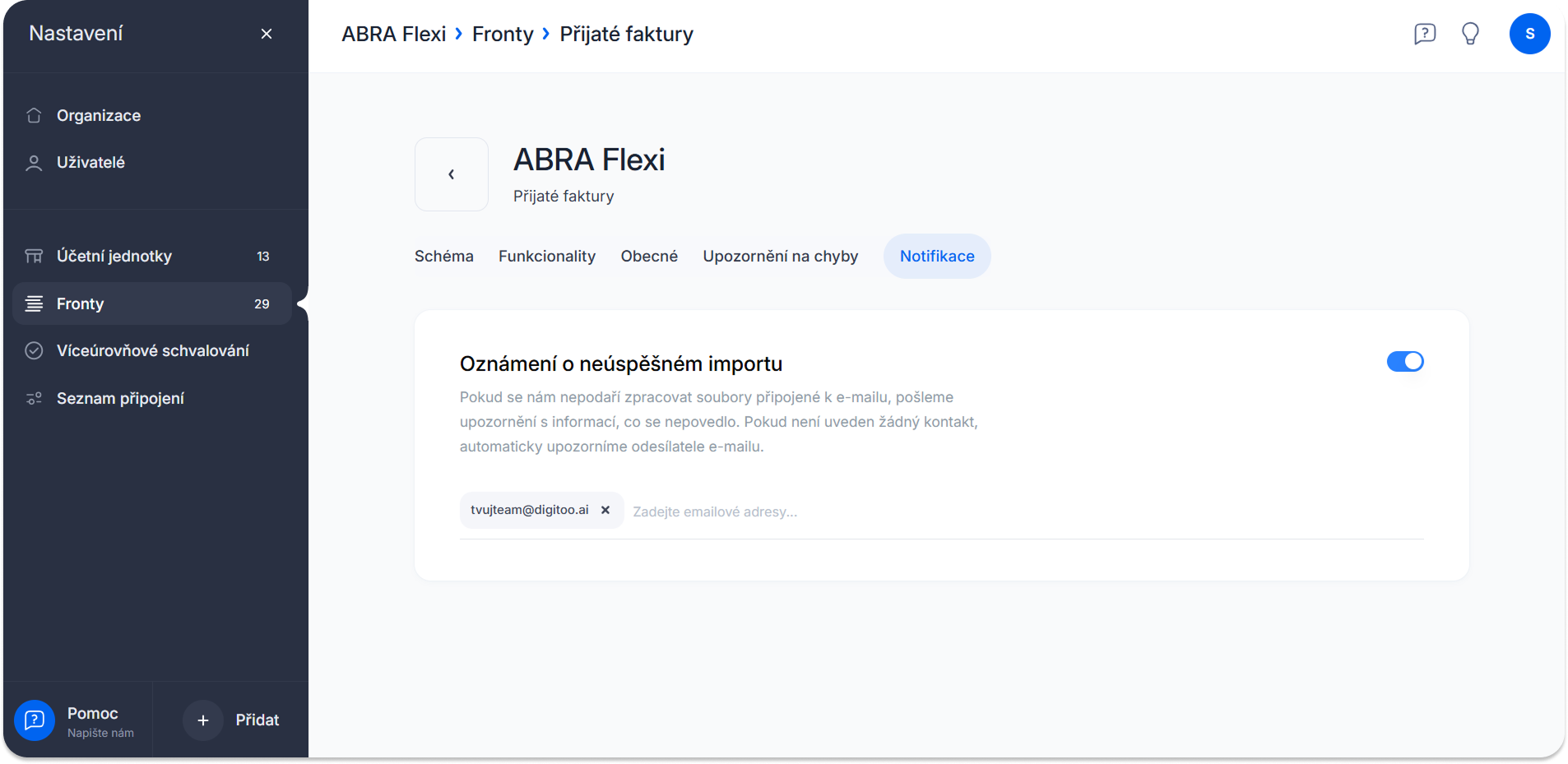Screen dimensions: 1568x764
Task: Click ABRA Flexi breadcrumb link
Action: [394, 34]
